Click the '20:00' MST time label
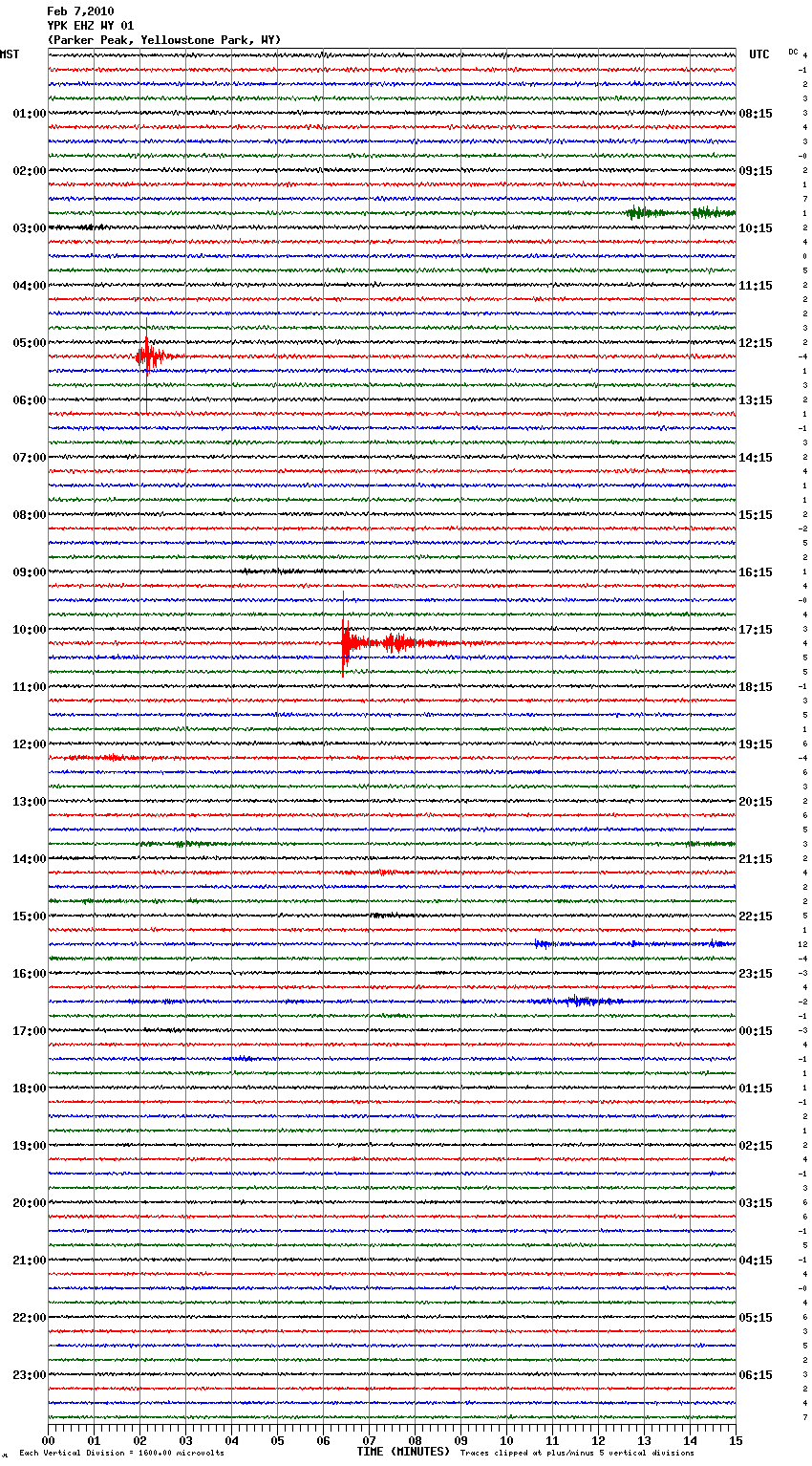This screenshot has width=812, height=1466. click(x=30, y=1203)
